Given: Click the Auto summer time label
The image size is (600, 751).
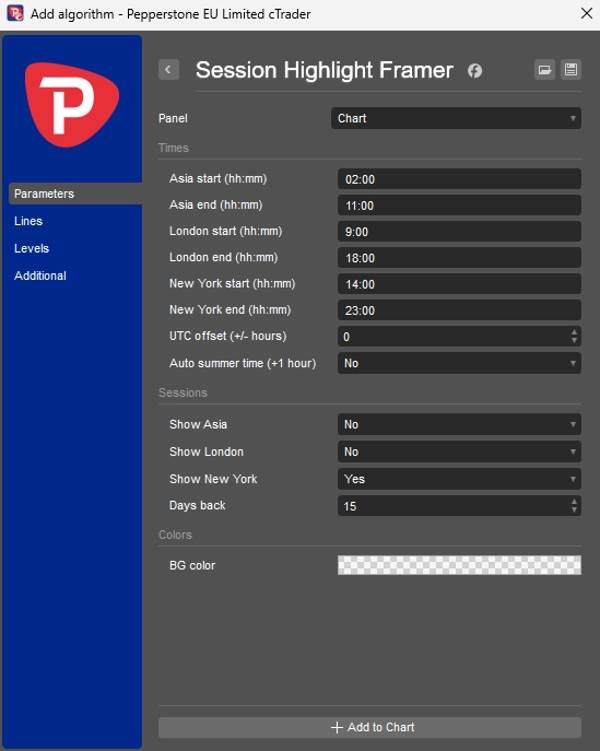Looking at the screenshot, I should [x=243, y=363].
